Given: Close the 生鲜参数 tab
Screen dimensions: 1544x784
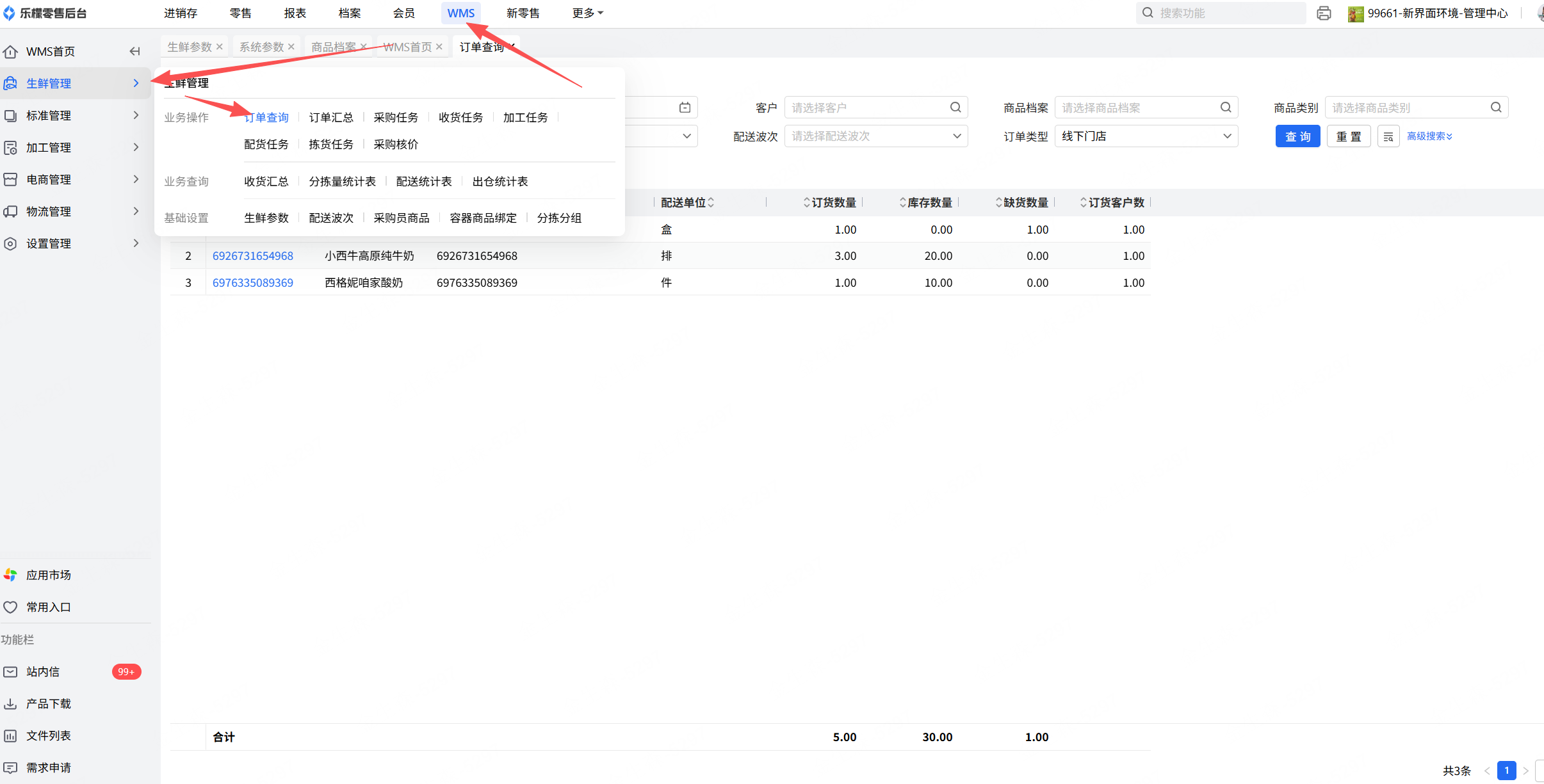Looking at the screenshot, I should [220, 47].
